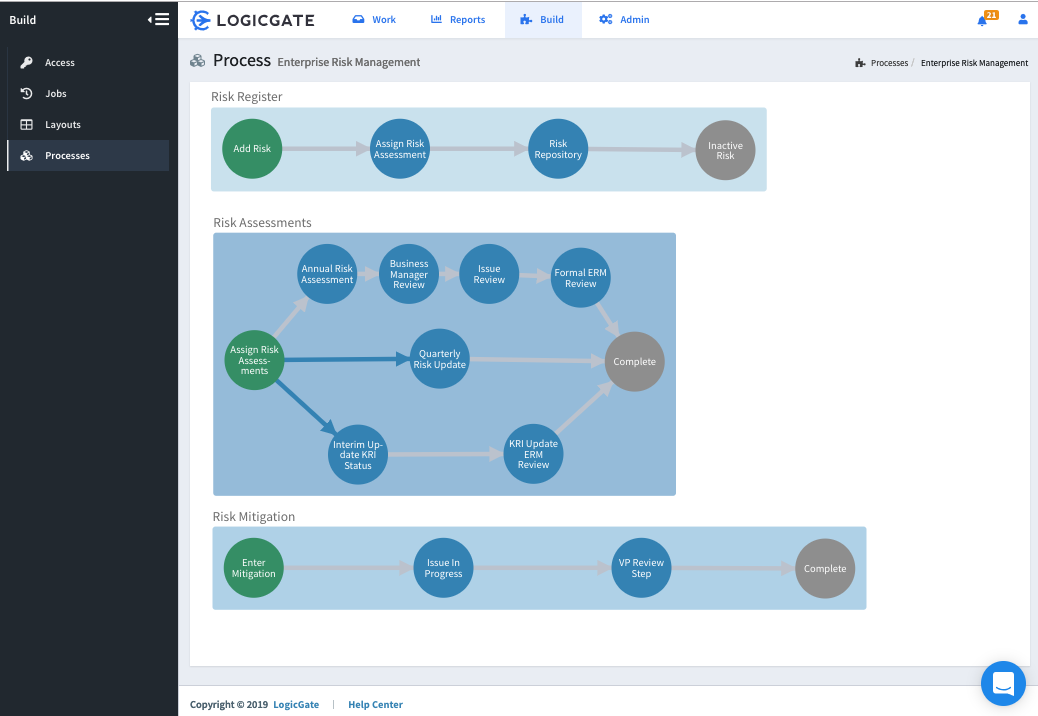
Task: Open the Layouts grid icon
Action: point(28,124)
